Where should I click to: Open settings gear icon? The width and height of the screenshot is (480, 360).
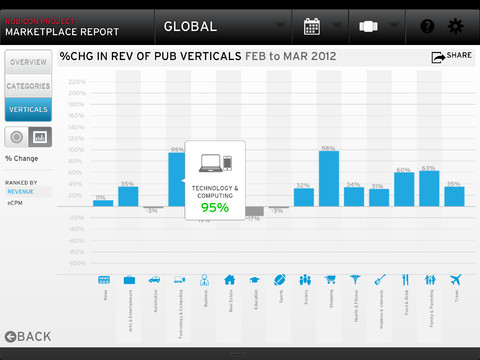coord(455,26)
